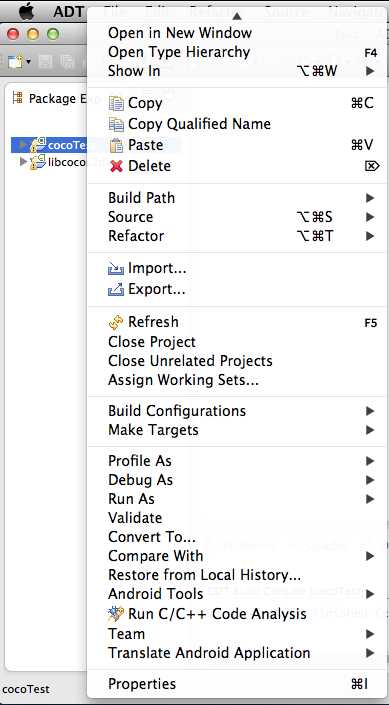Click the Copy Qualified Name icon
The width and height of the screenshot is (389, 705).
tap(116, 124)
